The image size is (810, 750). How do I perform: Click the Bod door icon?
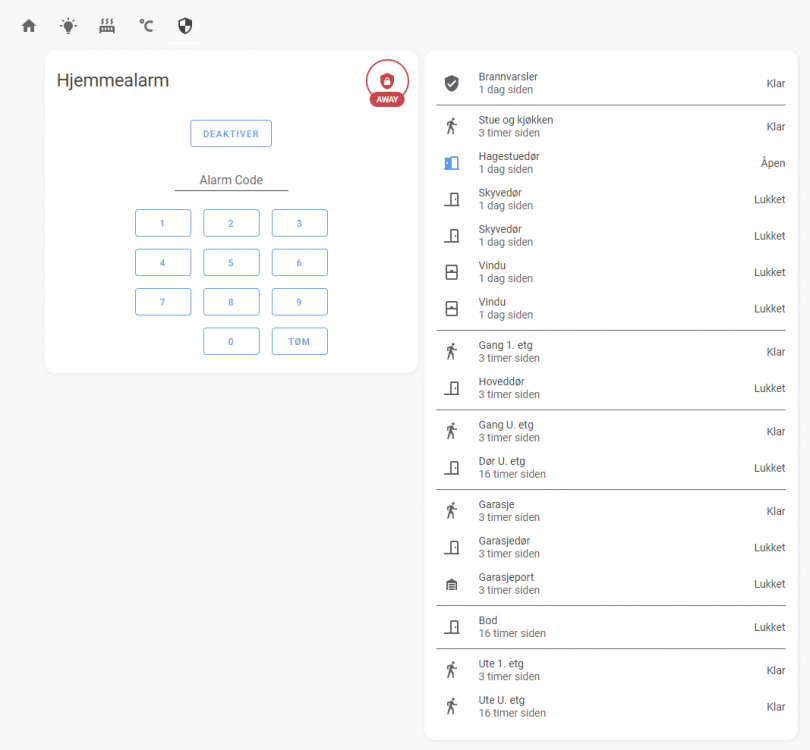(452, 627)
